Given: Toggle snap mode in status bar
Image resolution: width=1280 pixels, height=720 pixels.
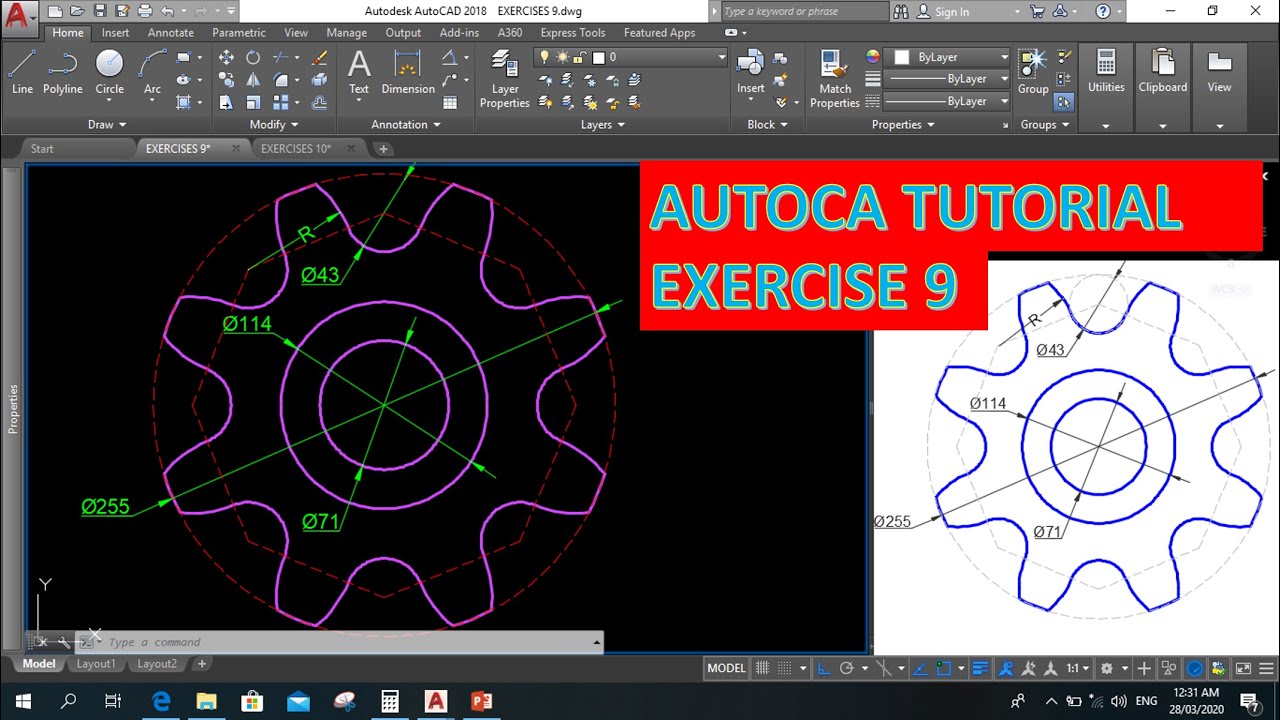Looking at the screenshot, I should (785, 668).
